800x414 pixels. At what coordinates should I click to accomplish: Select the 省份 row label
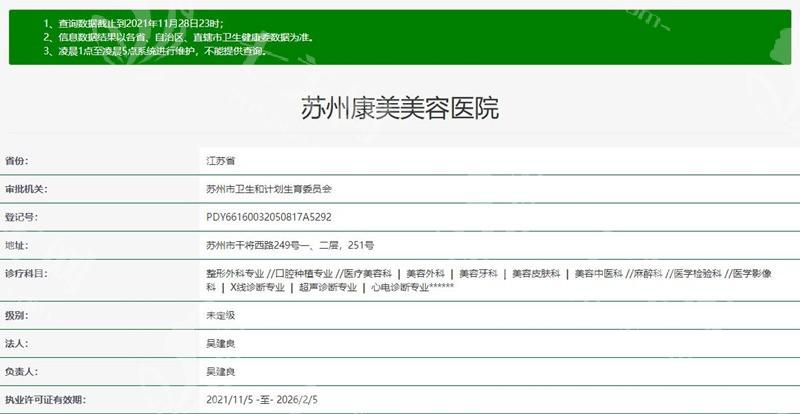(16, 161)
